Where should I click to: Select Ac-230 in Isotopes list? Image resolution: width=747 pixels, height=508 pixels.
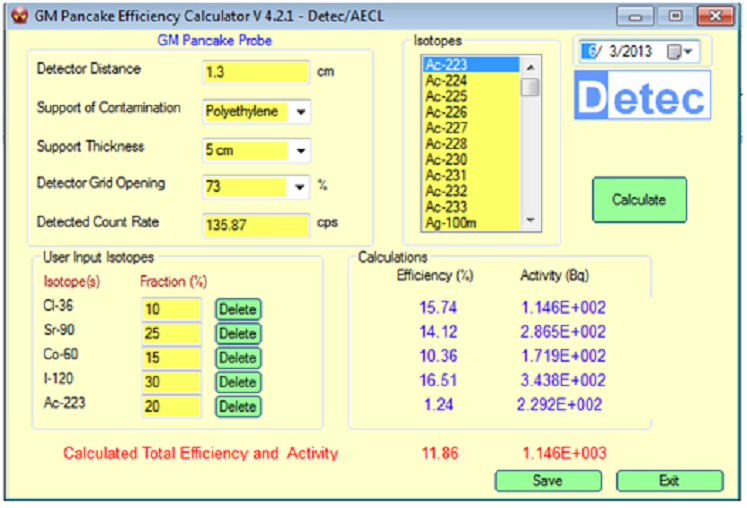[471, 159]
